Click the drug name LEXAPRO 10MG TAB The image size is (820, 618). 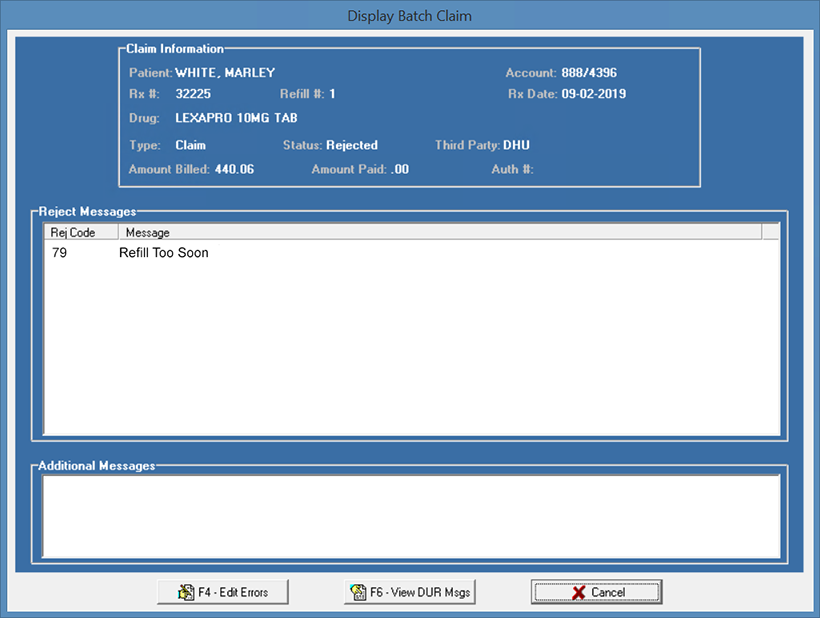tap(236, 118)
